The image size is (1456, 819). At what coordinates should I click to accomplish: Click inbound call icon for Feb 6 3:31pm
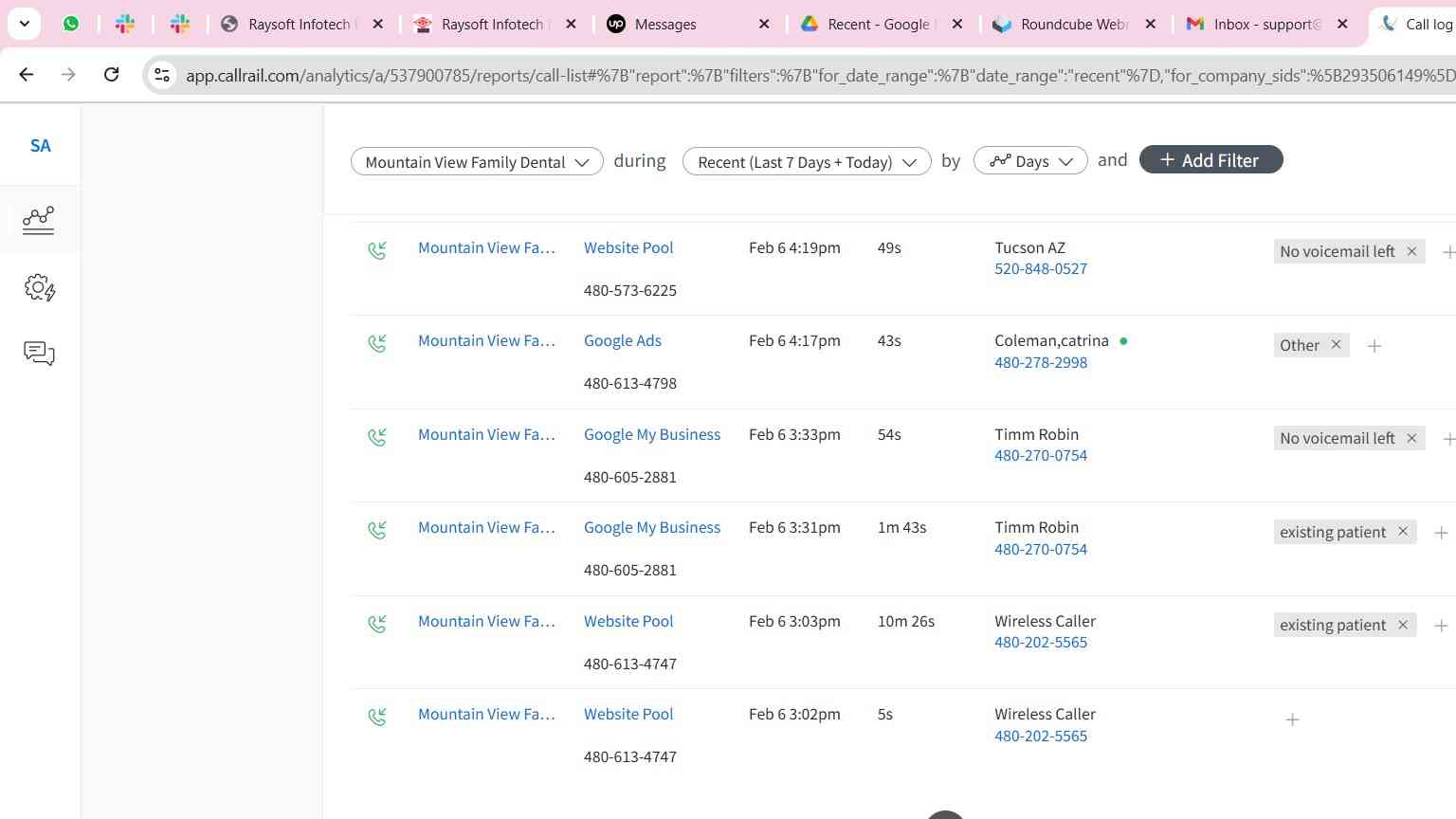coord(377,530)
